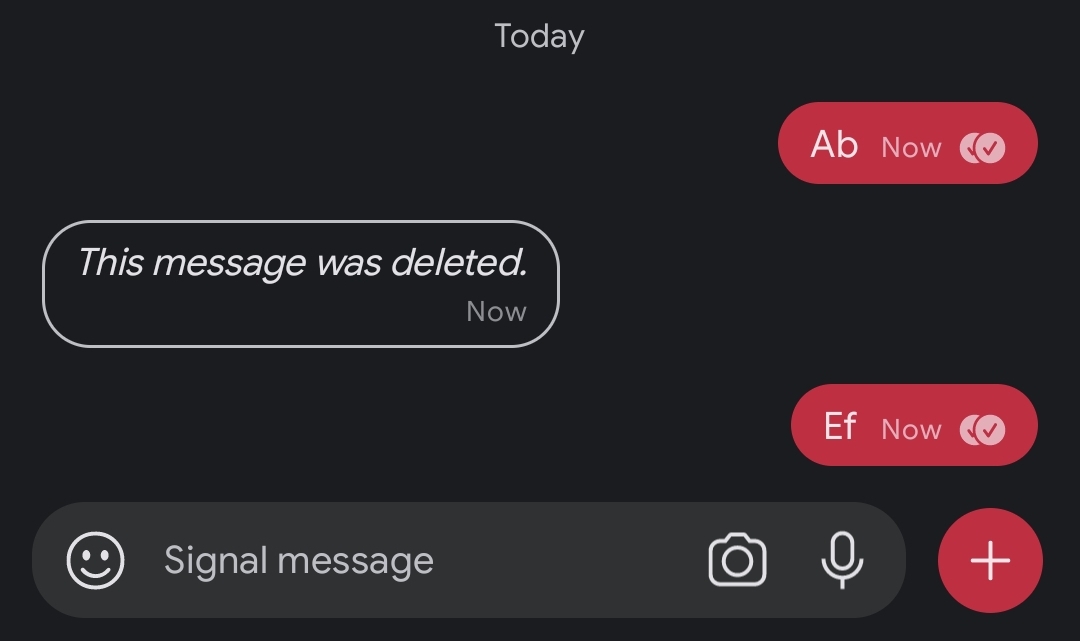
Task: Open attachments with the red plus button
Action: (x=990, y=560)
